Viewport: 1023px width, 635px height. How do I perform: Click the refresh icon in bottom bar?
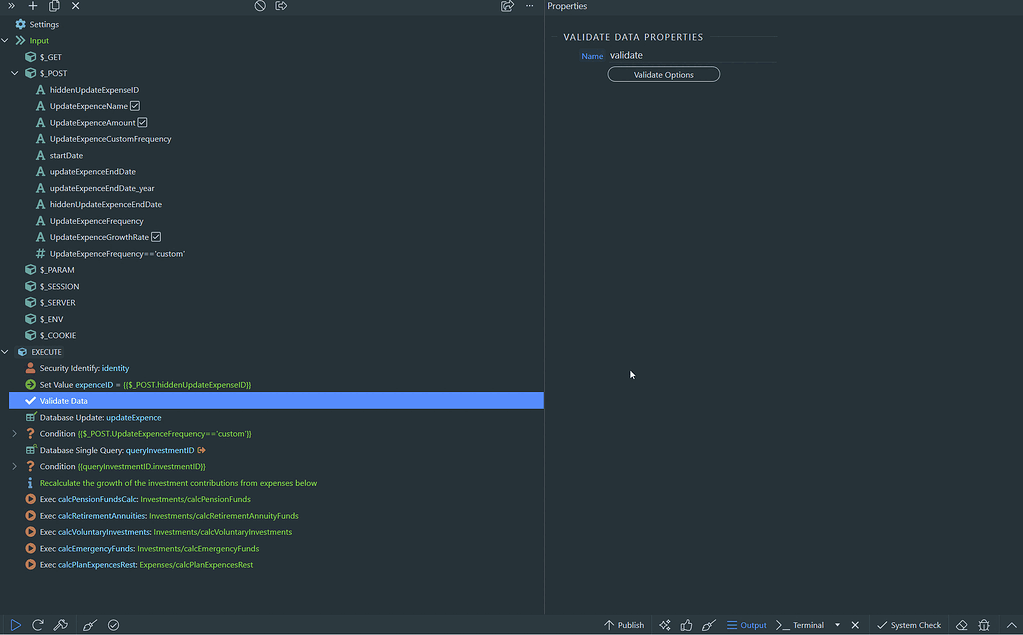[38, 625]
